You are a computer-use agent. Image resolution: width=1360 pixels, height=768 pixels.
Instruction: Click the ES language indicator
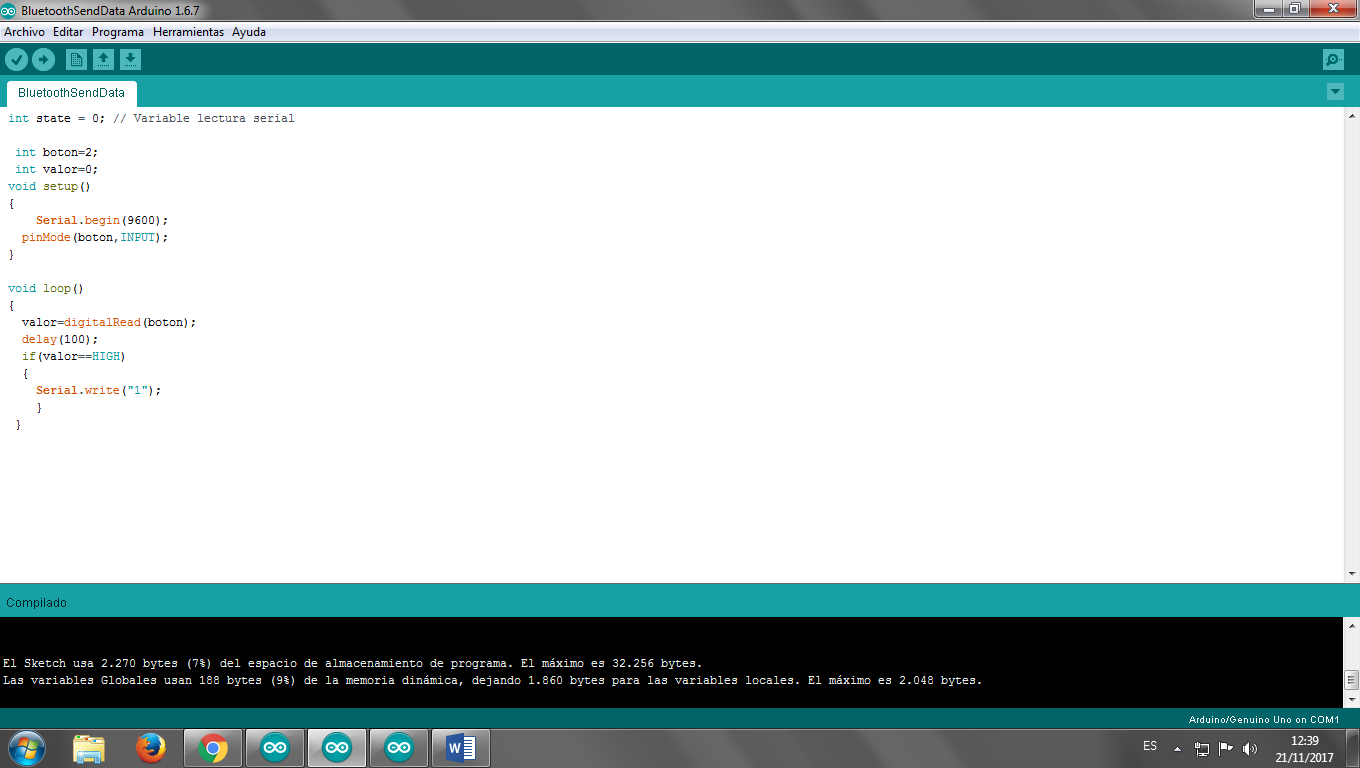1150,746
